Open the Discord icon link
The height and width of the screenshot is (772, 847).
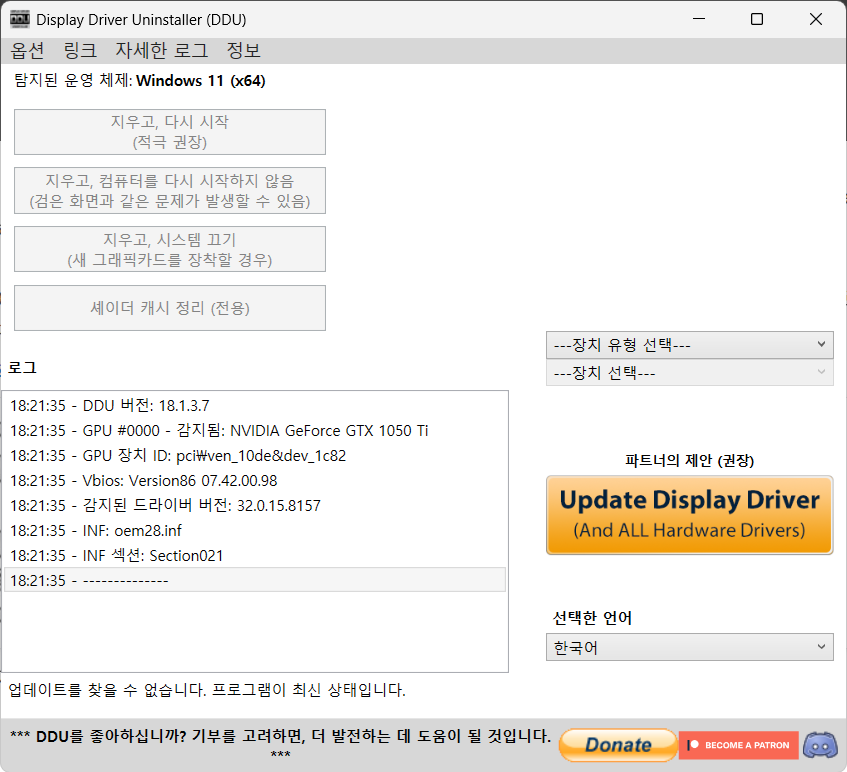[820, 745]
